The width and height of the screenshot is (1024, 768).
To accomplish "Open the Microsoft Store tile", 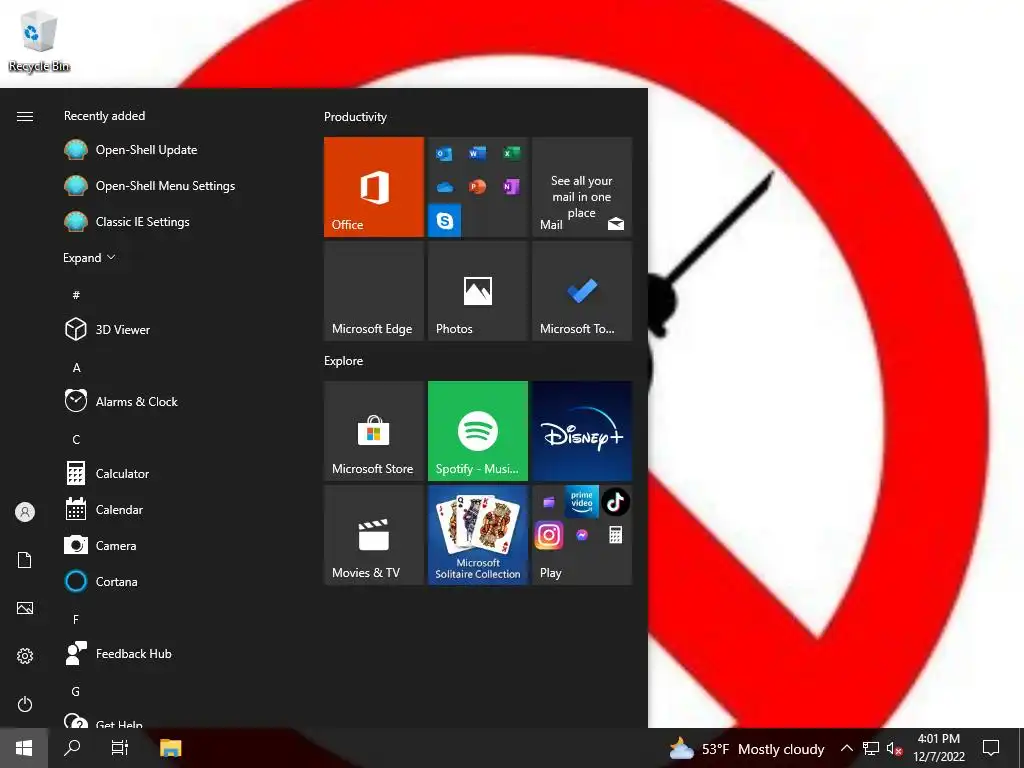I will click(x=374, y=431).
